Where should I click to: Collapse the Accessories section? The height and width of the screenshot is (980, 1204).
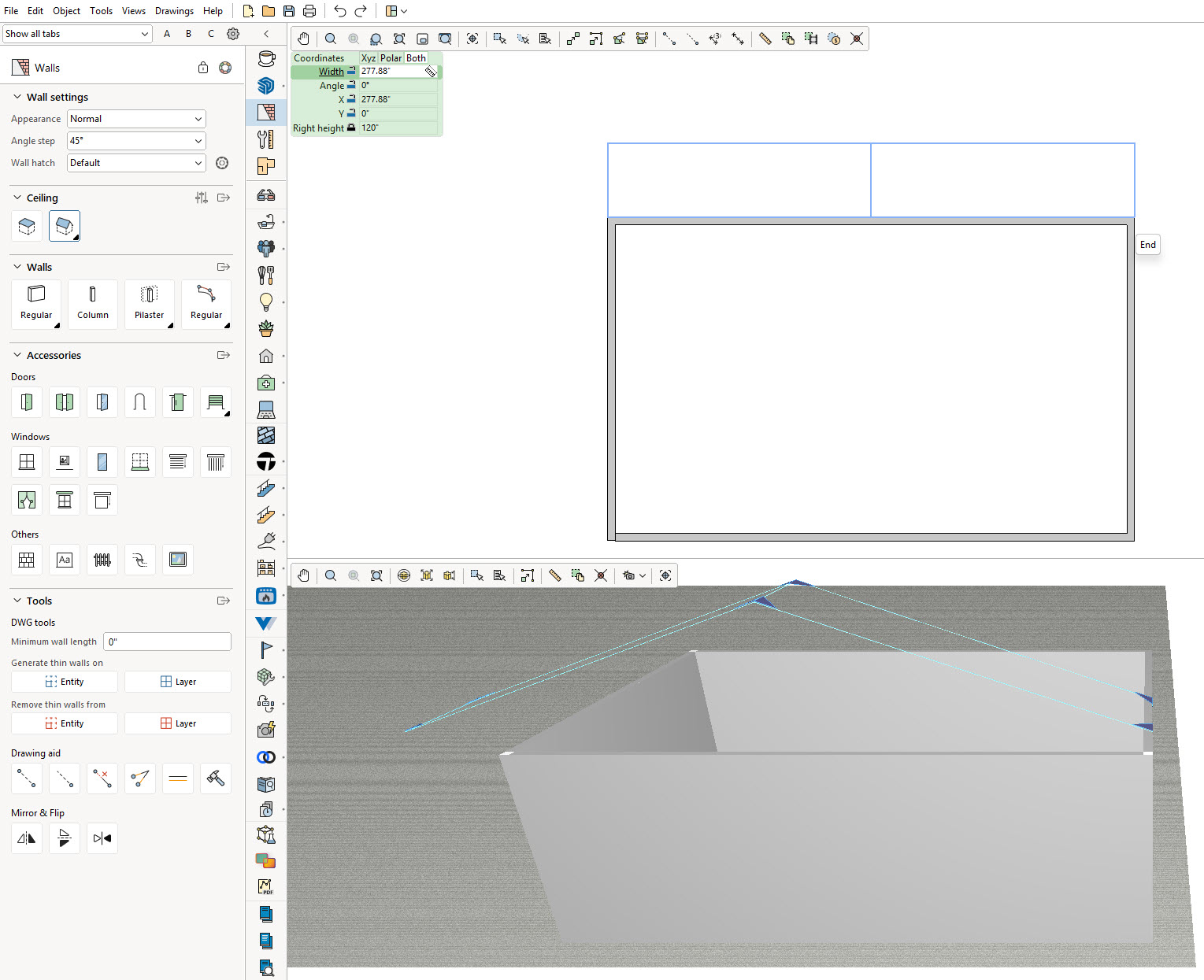tap(17, 355)
